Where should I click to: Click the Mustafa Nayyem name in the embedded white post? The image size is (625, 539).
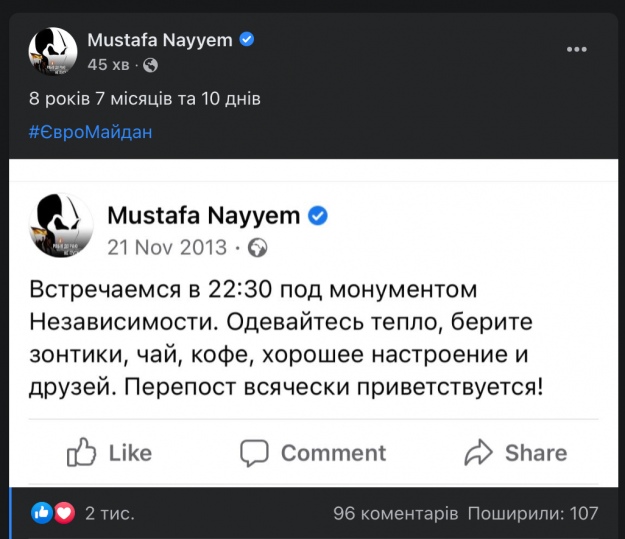[x=204, y=215]
